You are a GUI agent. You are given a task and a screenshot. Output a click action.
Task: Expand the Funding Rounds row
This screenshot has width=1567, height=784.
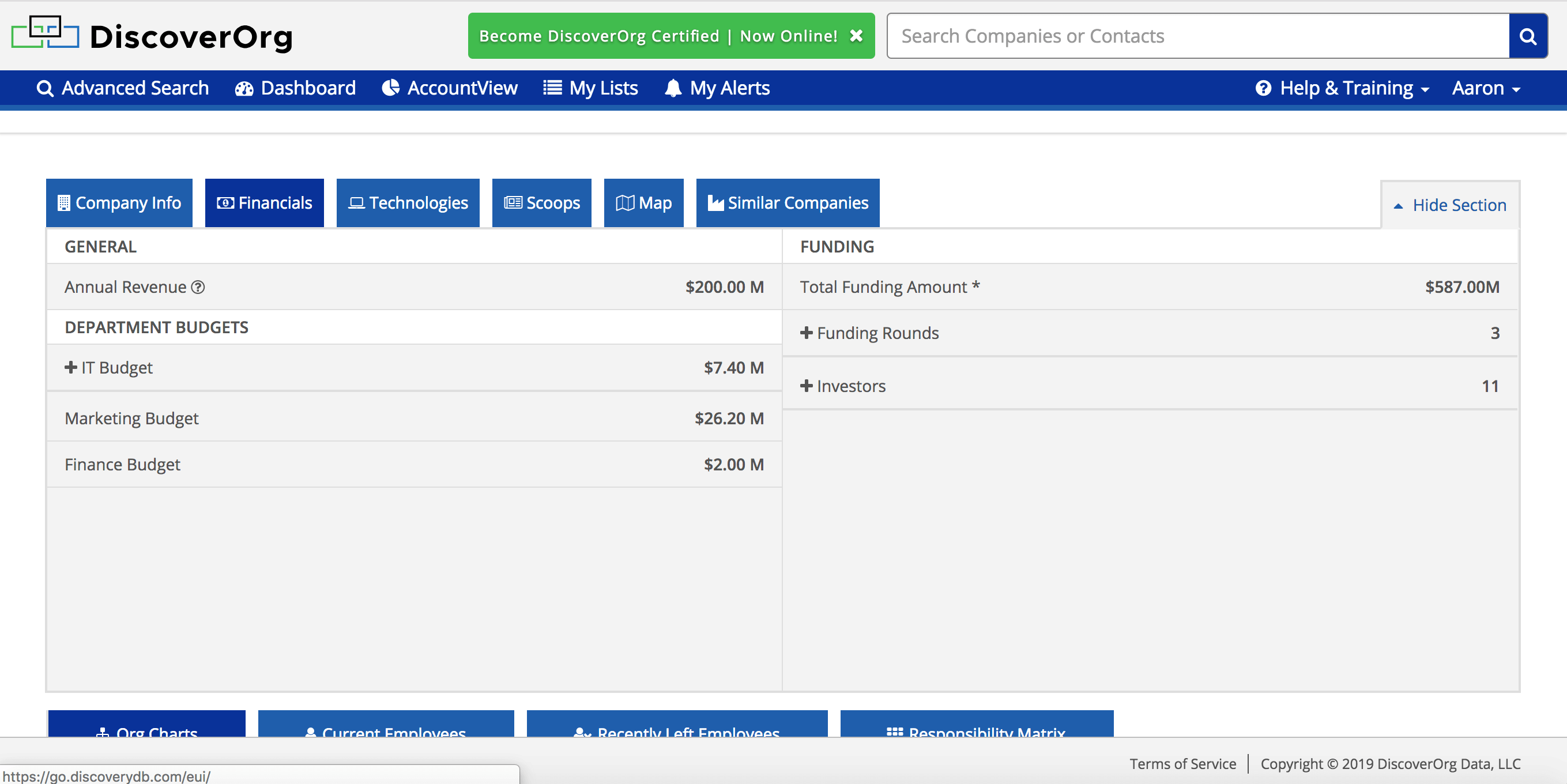coord(806,333)
